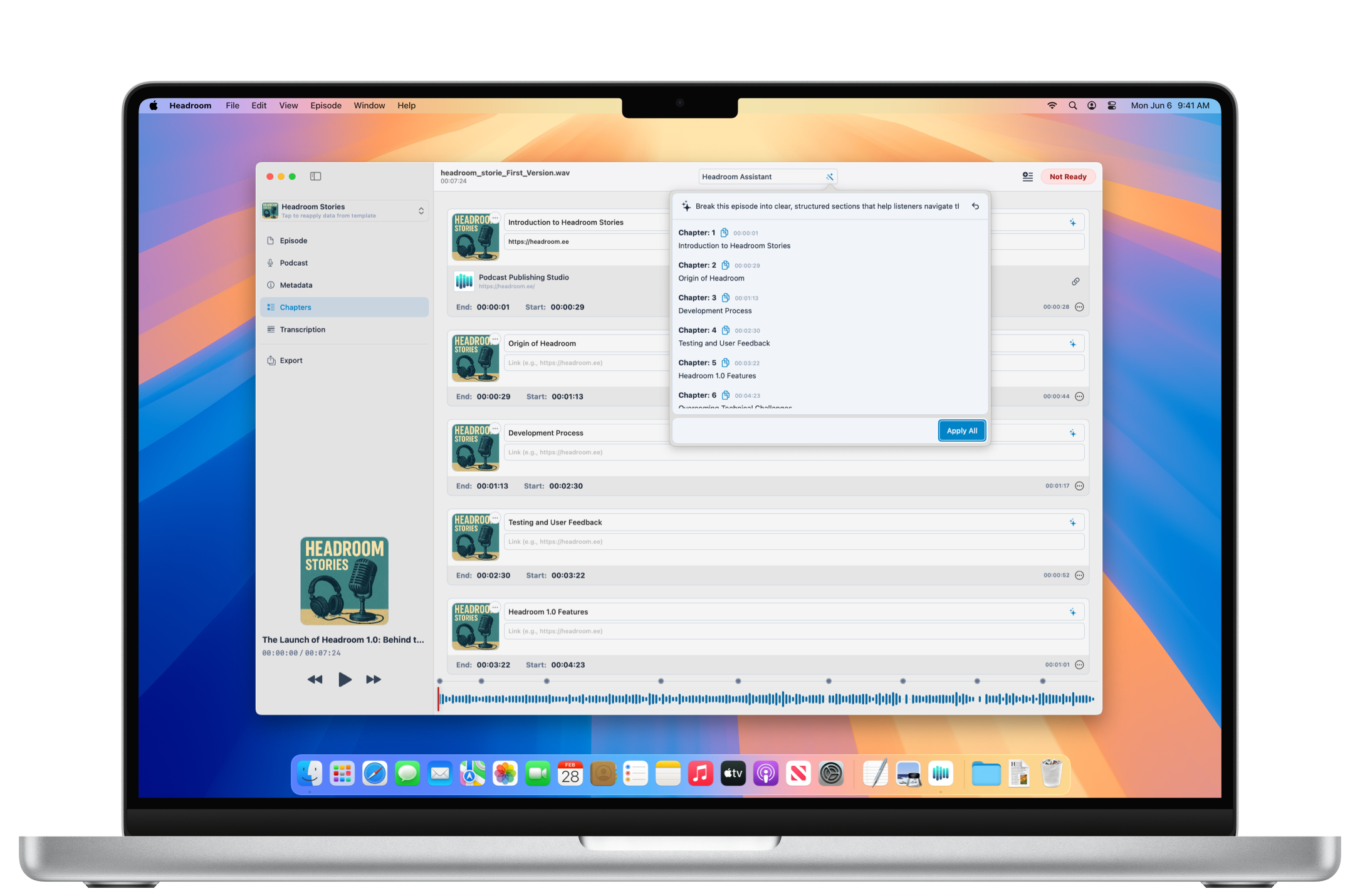
Task: Open the chapter list view icon beside Not Ready
Action: 1027,177
